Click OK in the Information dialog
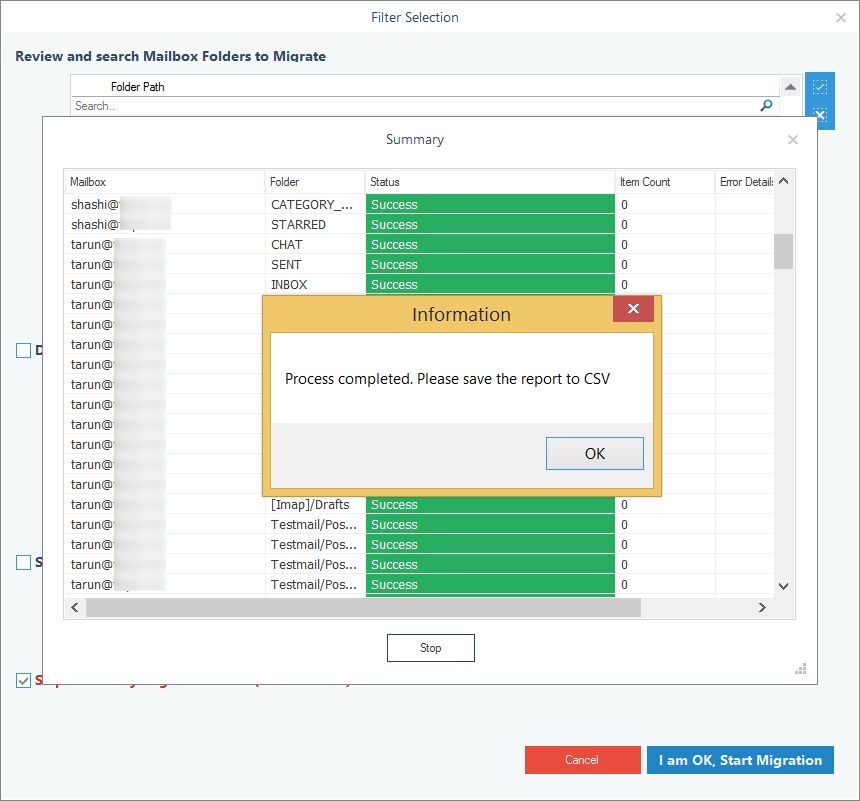The height and width of the screenshot is (801, 860). click(595, 453)
